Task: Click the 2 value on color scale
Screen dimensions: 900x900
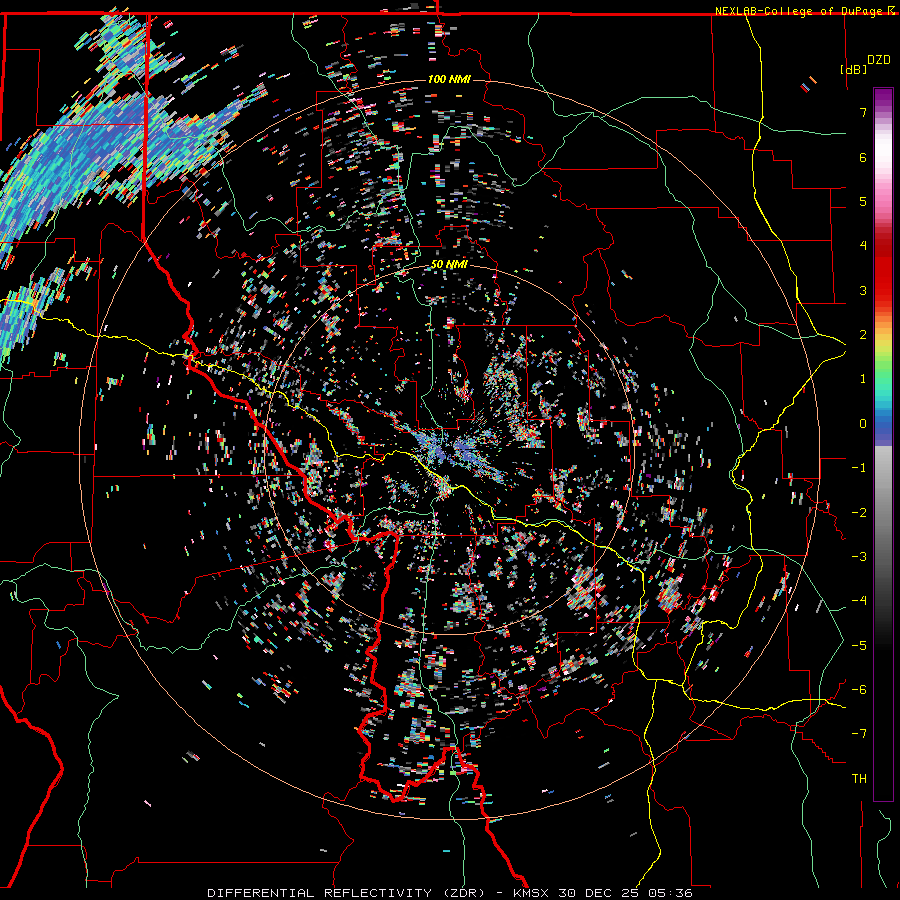Action: pos(863,335)
